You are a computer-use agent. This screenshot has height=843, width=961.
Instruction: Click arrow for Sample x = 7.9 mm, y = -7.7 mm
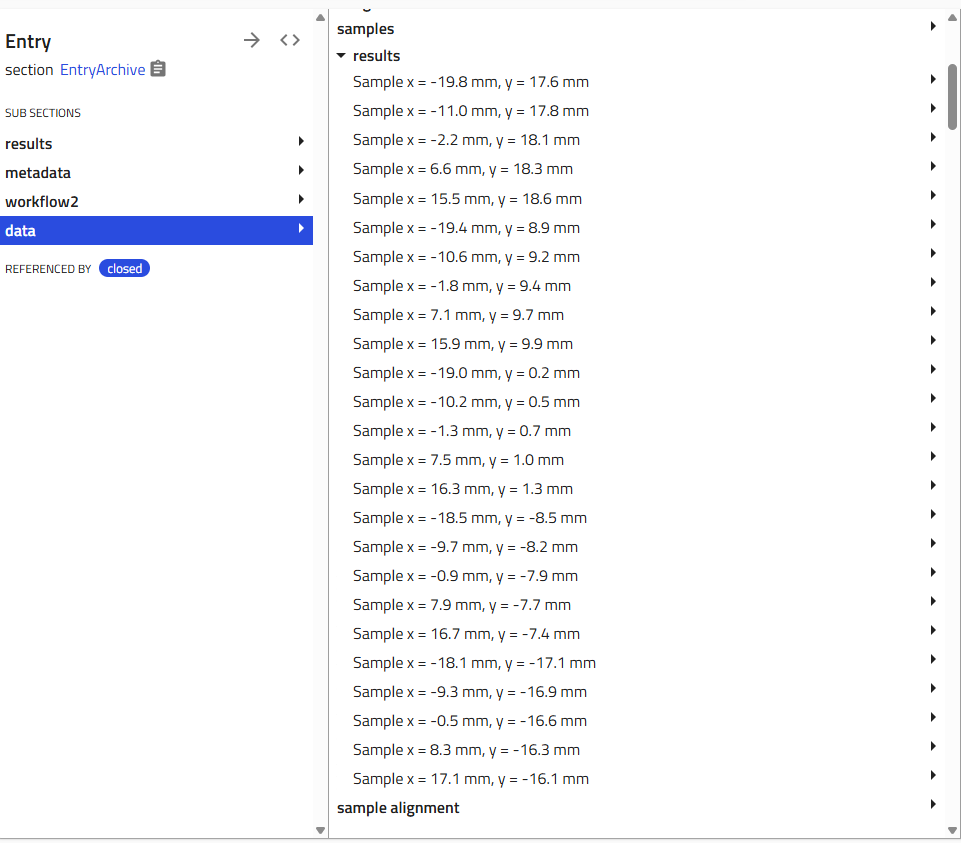coord(932,602)
